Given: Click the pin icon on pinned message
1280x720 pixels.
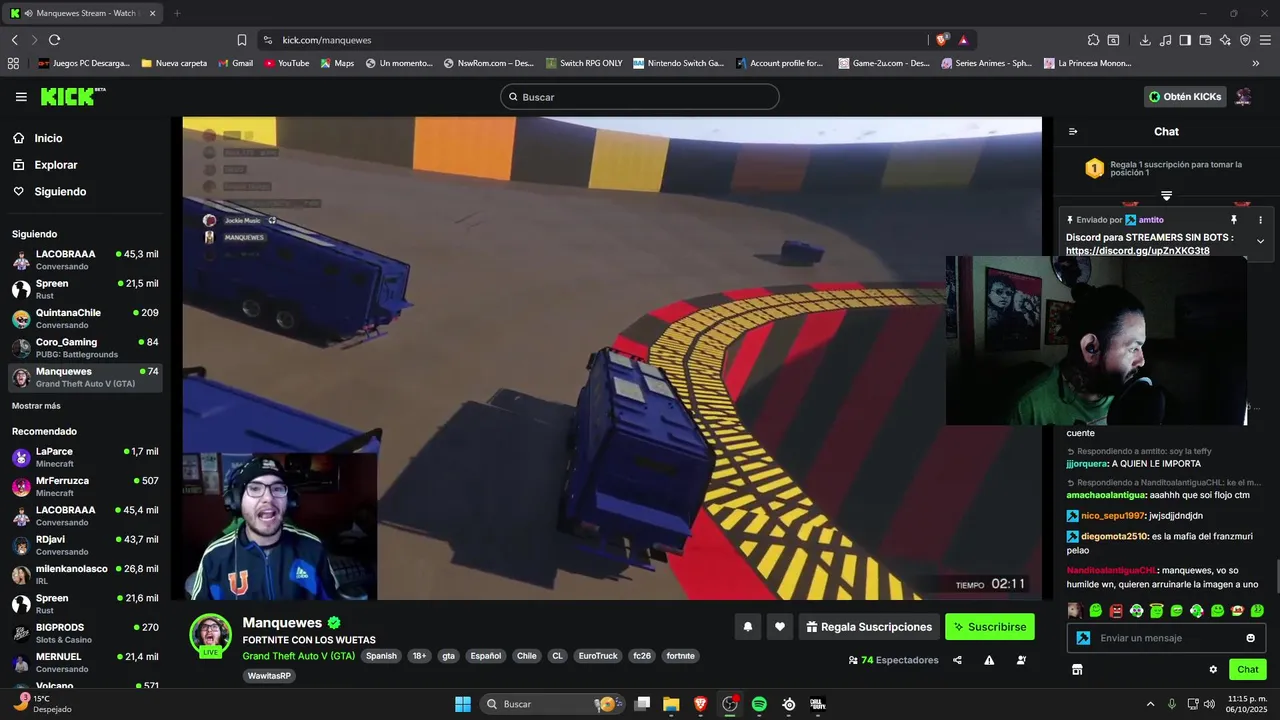Looking at the screenshot, I should click(1234, 220).
